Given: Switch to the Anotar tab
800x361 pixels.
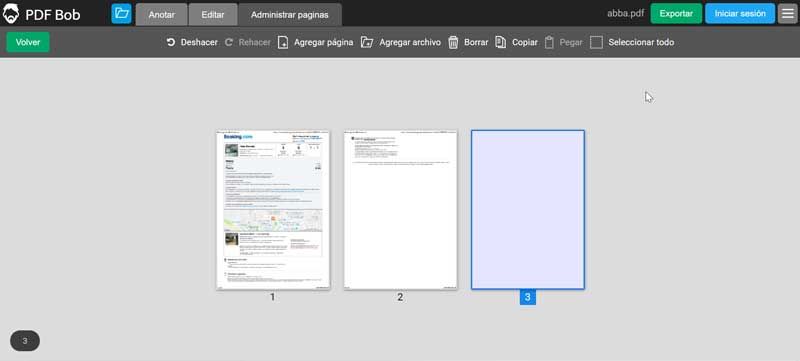Looking at the screenshot, I should 161,15.
